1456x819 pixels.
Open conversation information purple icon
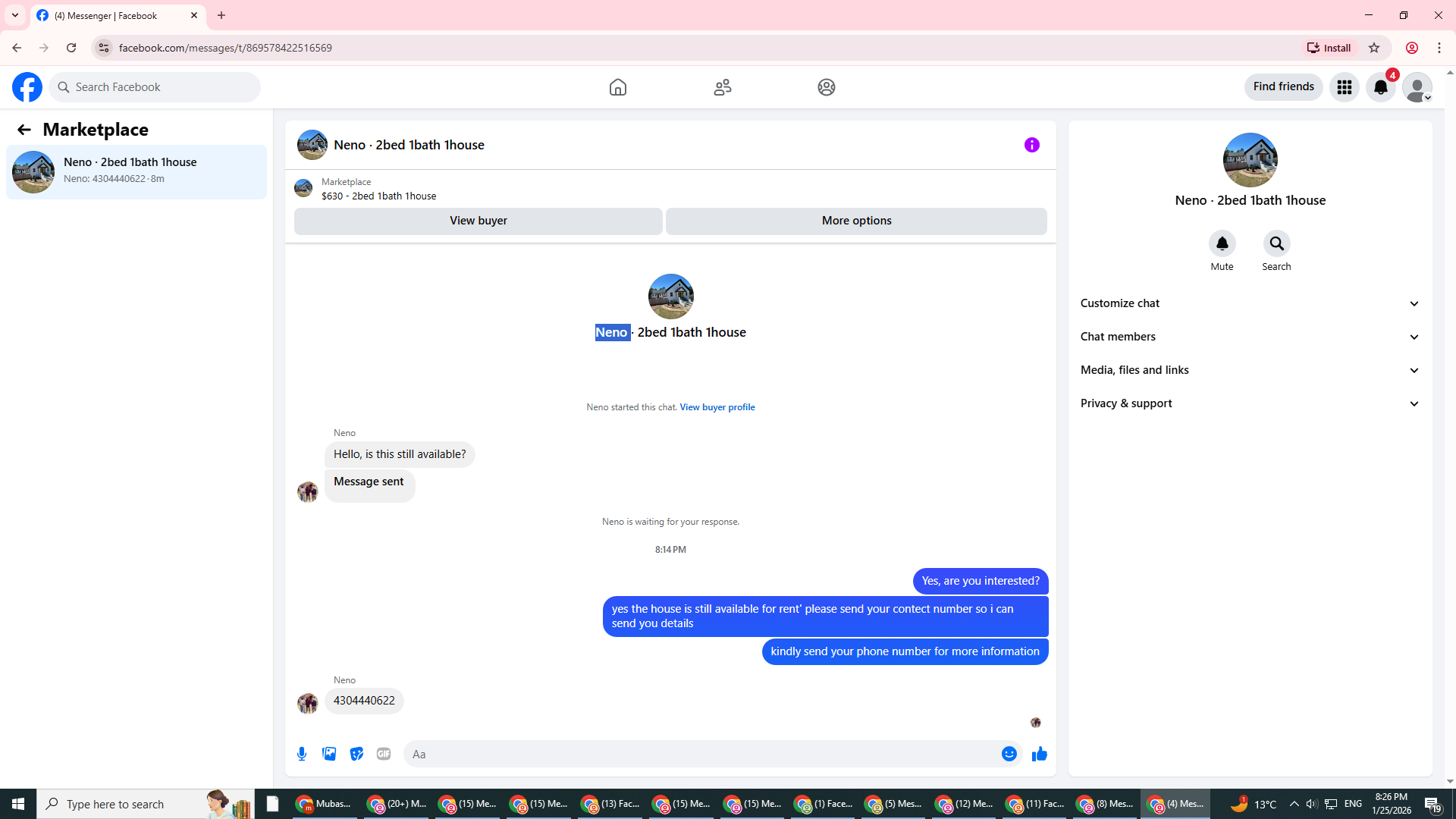1032,145
